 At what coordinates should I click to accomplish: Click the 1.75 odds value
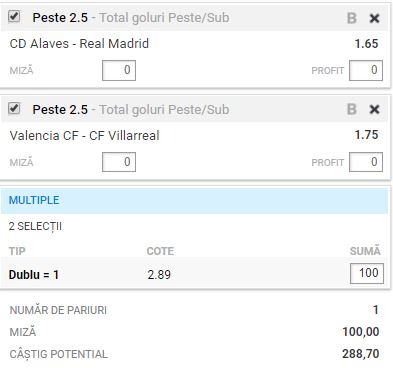[366, 135]
